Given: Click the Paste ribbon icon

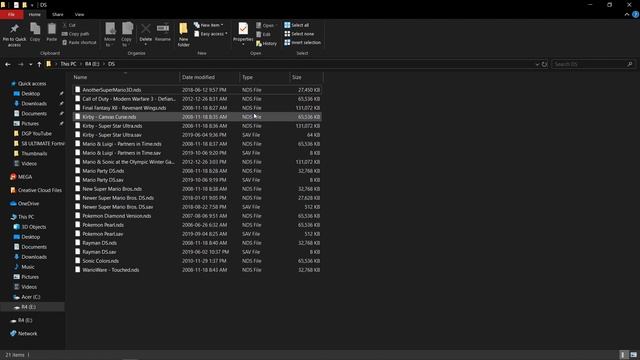Looking at the screenshot, I should tap(51, 32).
